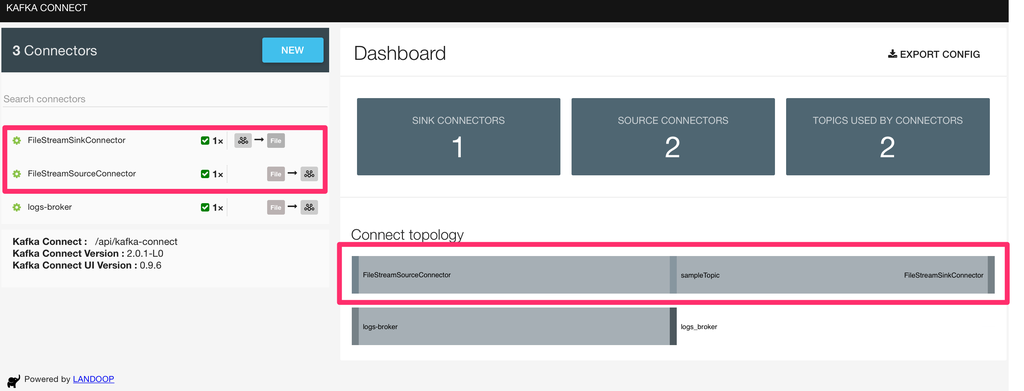Click Kafka cluster icon in FileStreamSourceConnector row

coord(309,174)
